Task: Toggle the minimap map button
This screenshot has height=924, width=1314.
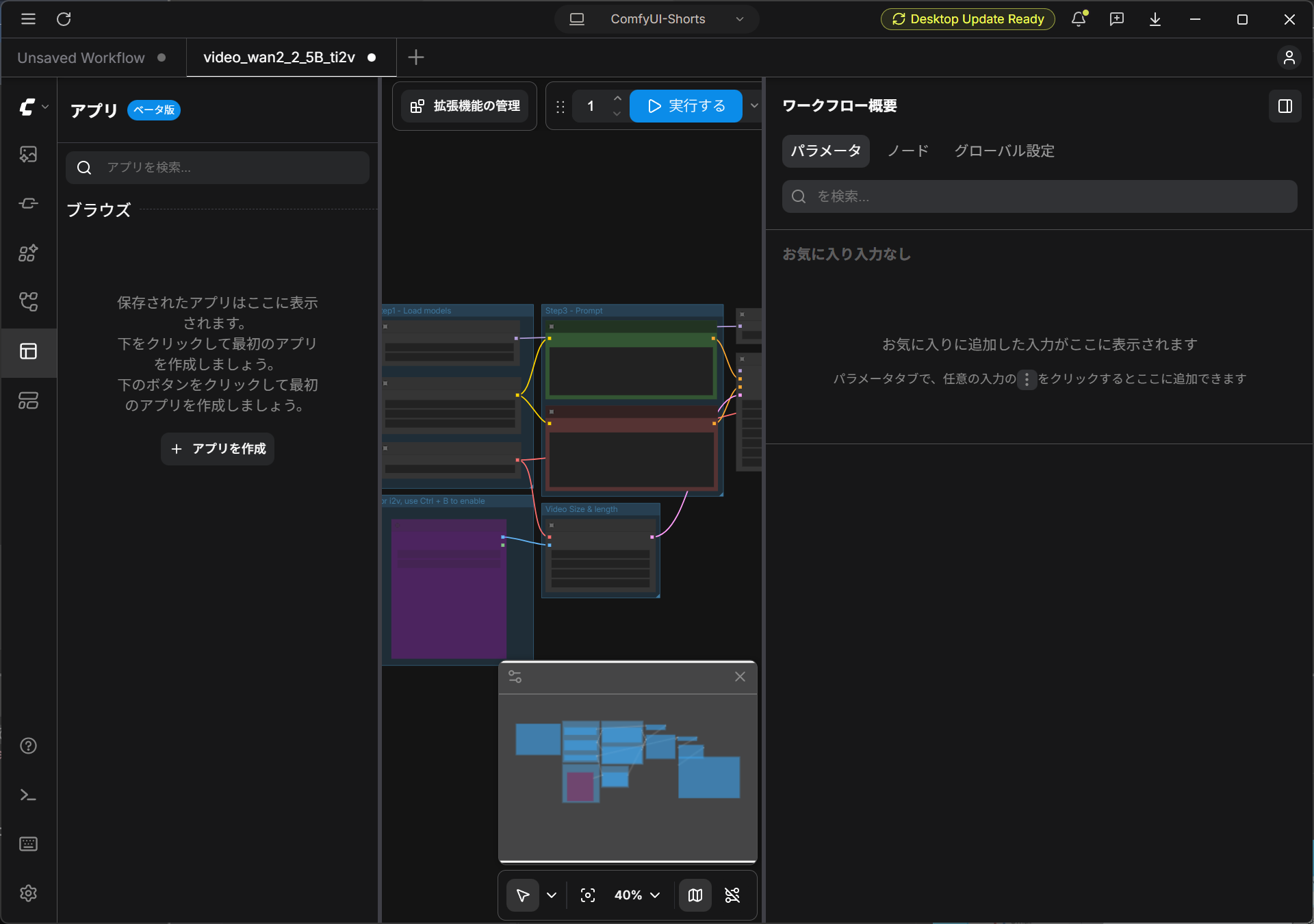Action: point(695,895)
